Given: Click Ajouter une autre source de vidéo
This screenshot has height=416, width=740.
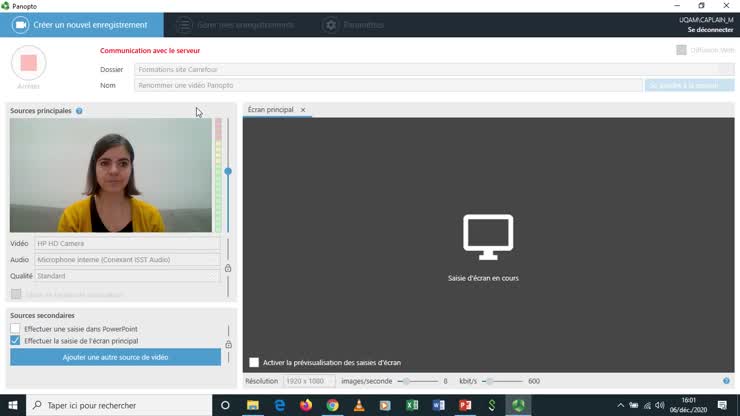Looking at the screenshot, I should pyautogui.click(x=116, y=357).
